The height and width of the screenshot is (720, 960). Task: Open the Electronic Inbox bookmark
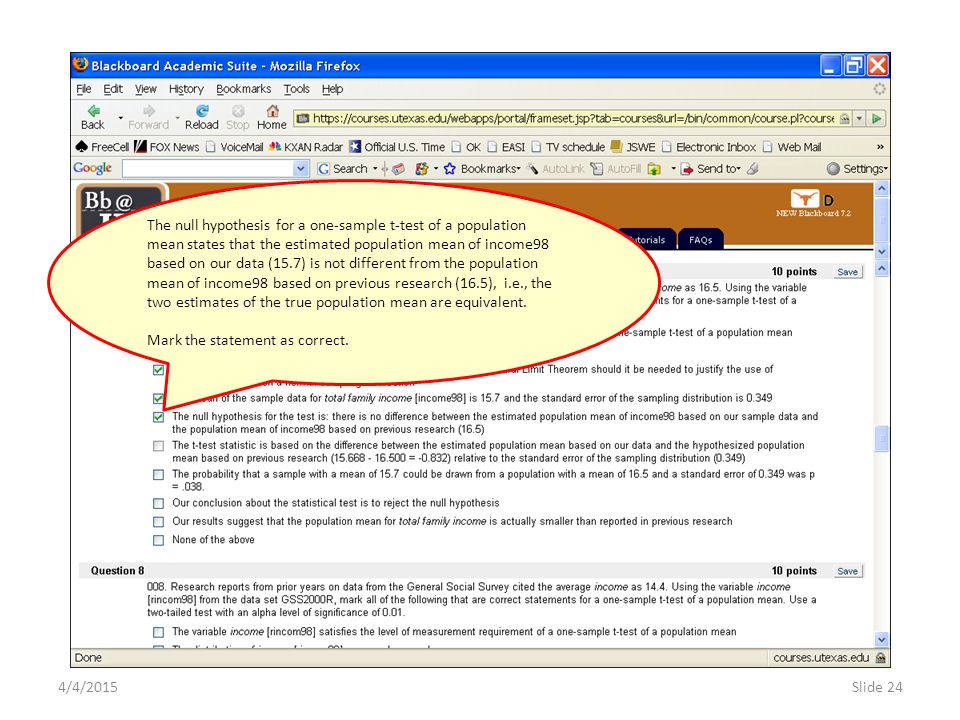pyautogui.click(x=709, y=147)
